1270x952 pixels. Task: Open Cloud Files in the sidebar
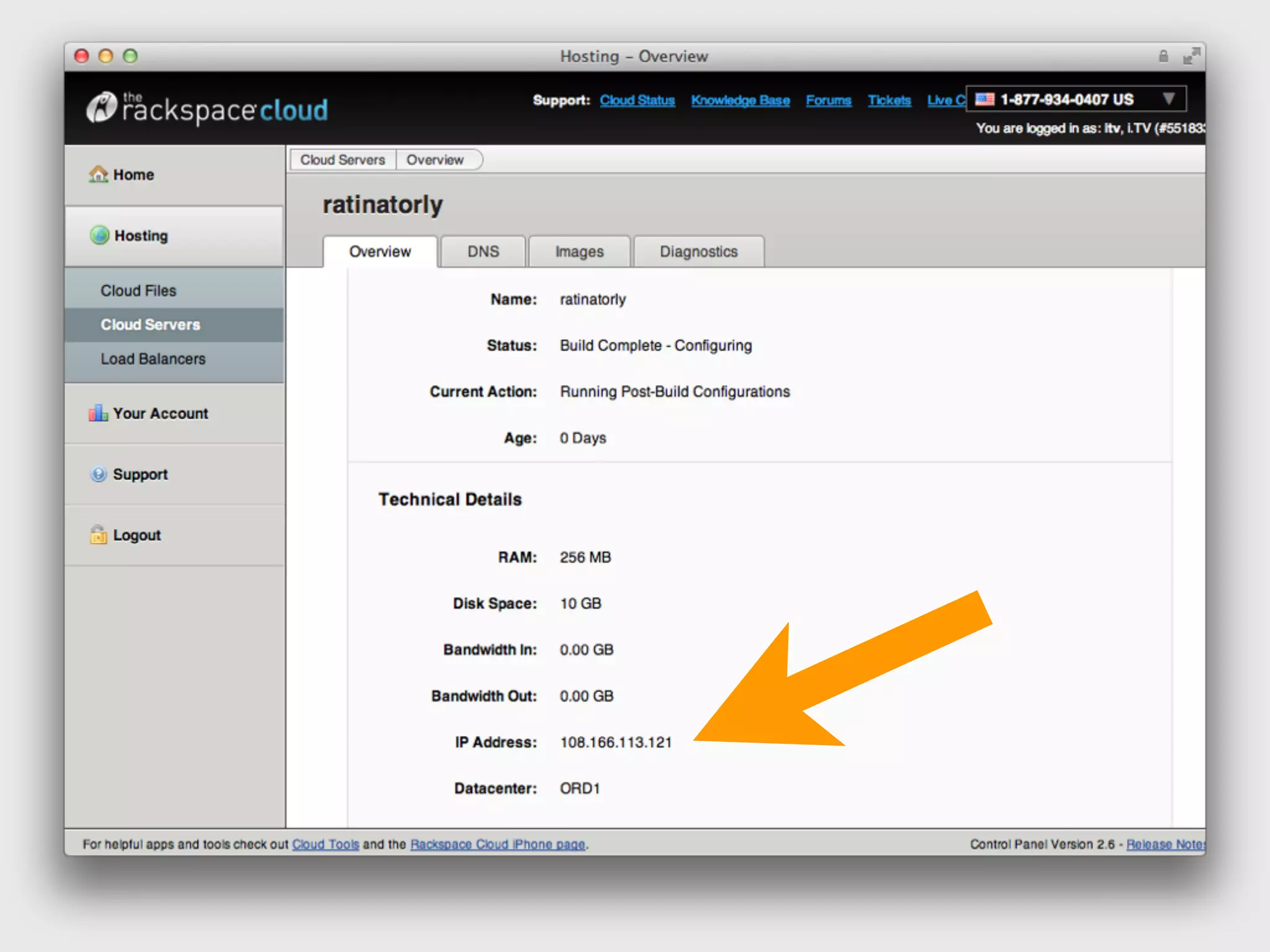tap(138, 291)
